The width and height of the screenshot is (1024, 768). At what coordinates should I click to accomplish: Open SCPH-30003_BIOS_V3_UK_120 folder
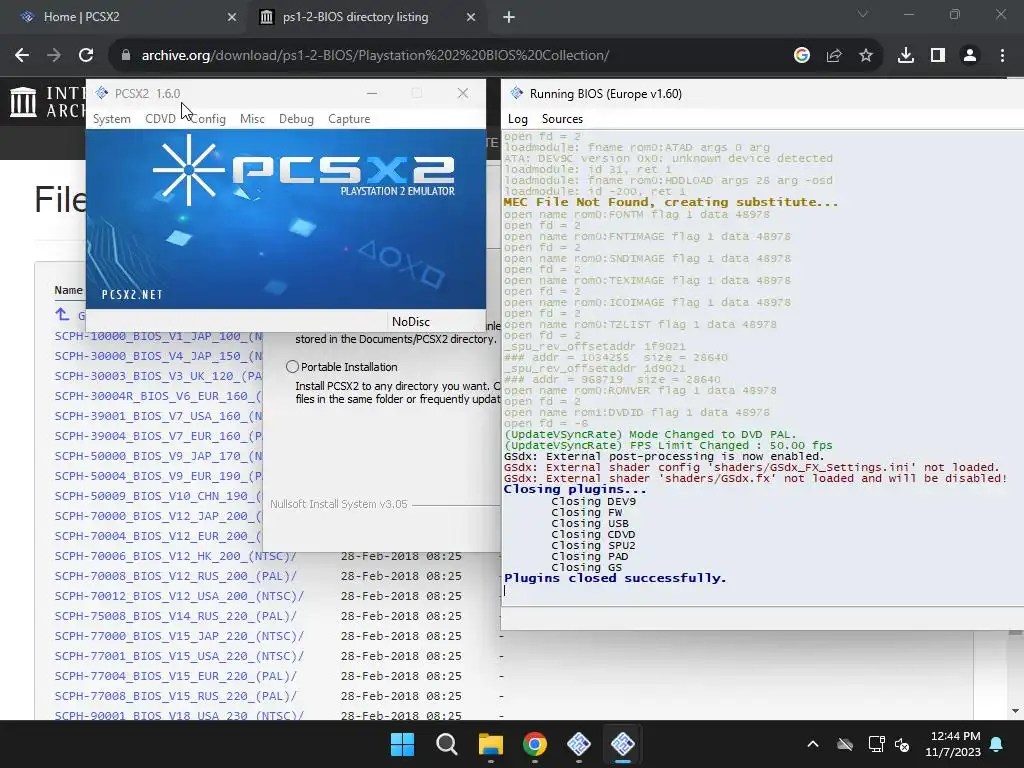[x=158, y=376]
